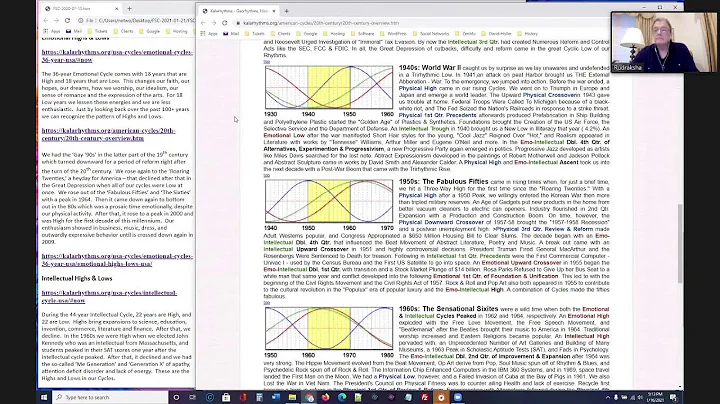Image resolution: width=720 pixels, height=404 pixels.
Task: Go forward in the right browser window
Action: [214, 23]
